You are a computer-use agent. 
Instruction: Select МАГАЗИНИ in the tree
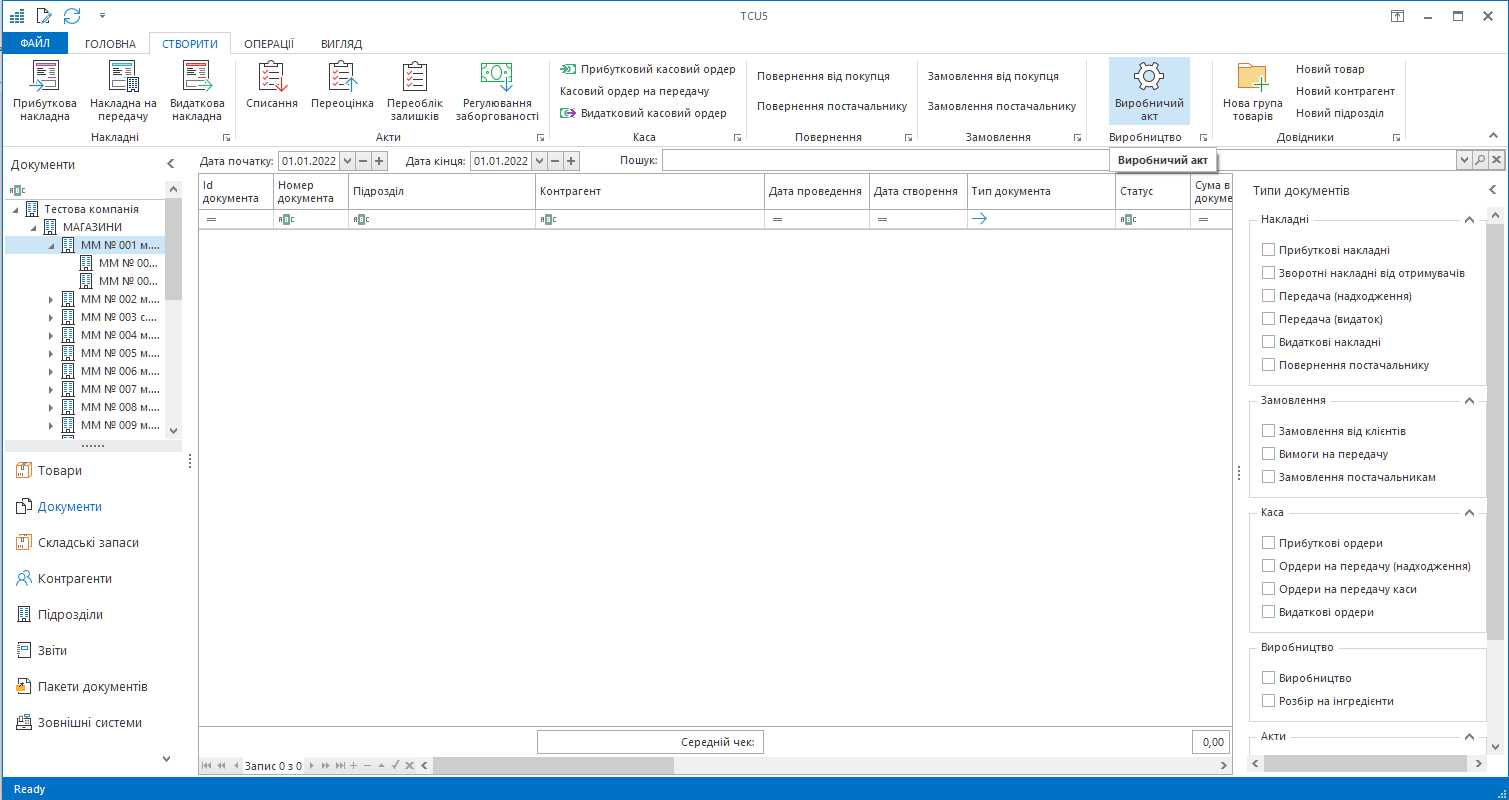(92, 227)
